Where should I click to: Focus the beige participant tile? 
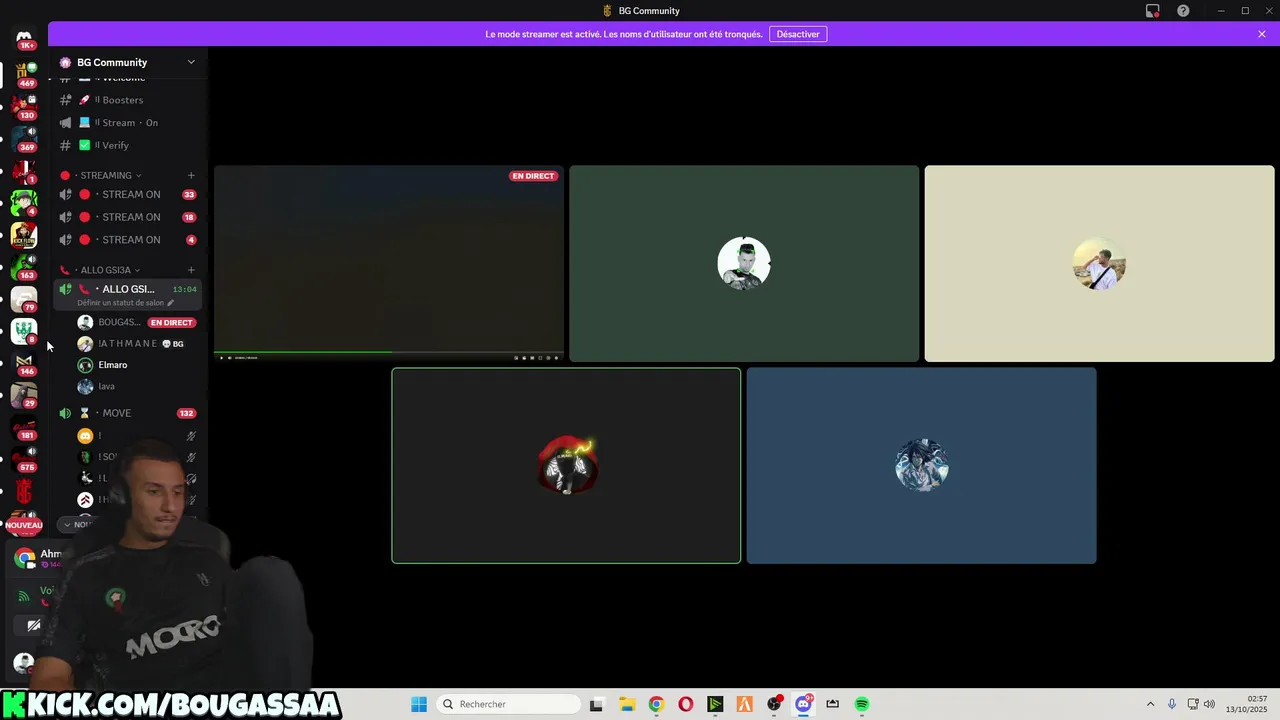(1099, 264)
